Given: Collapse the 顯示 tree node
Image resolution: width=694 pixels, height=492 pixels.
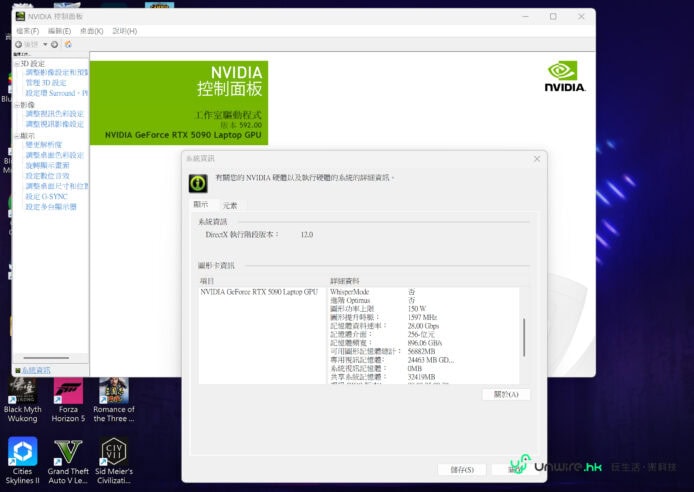Looking at the screenshot, I should click(17, 136).
